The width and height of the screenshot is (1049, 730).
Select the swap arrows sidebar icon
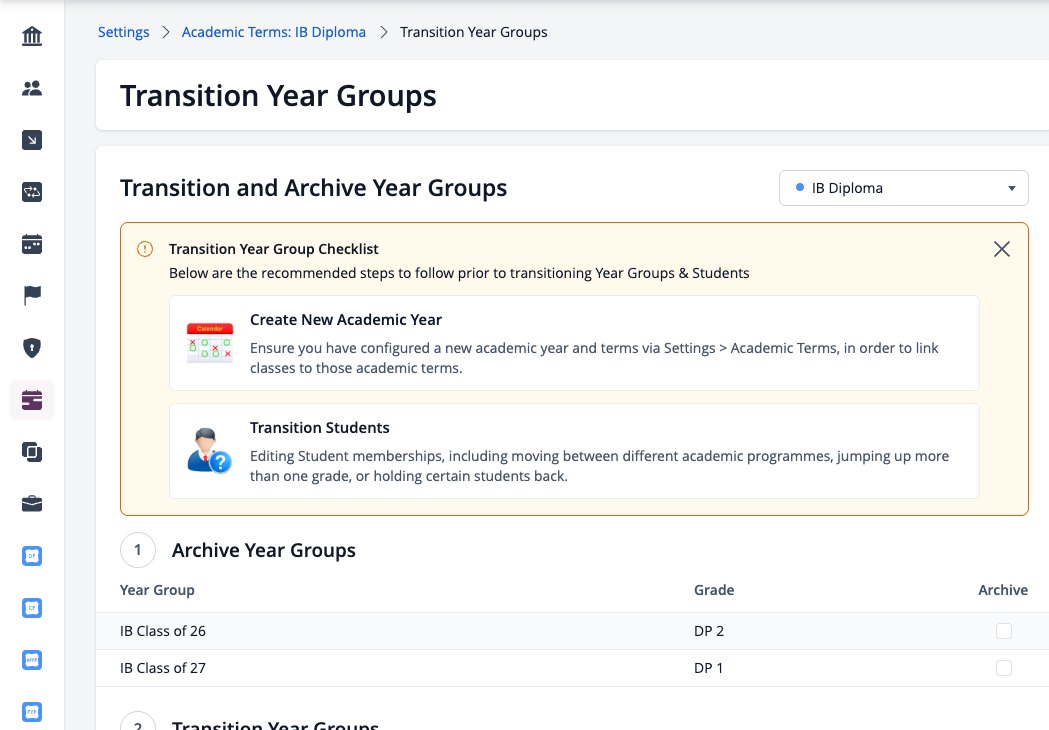pos(31,192)
